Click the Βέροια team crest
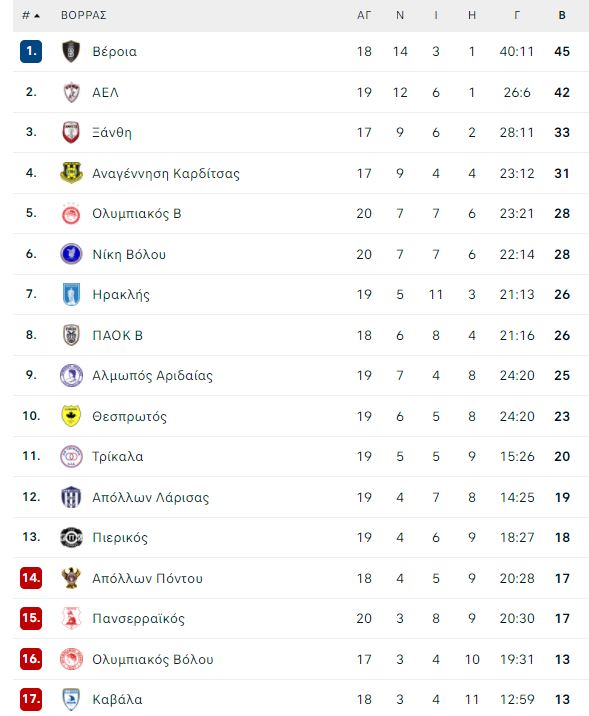 tap(71, 51)
